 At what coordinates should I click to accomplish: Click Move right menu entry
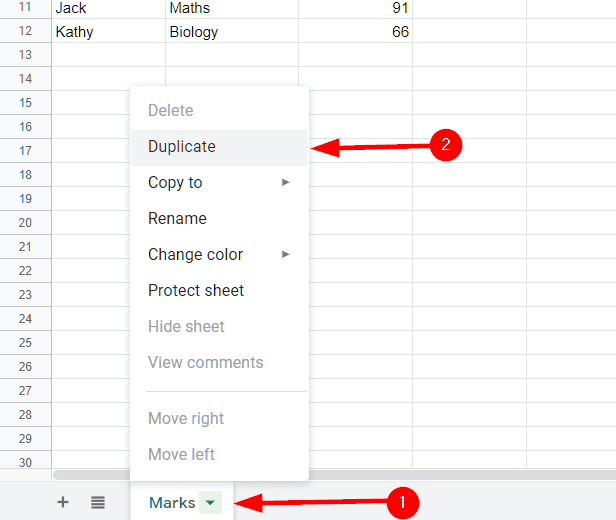click(186, 418)
